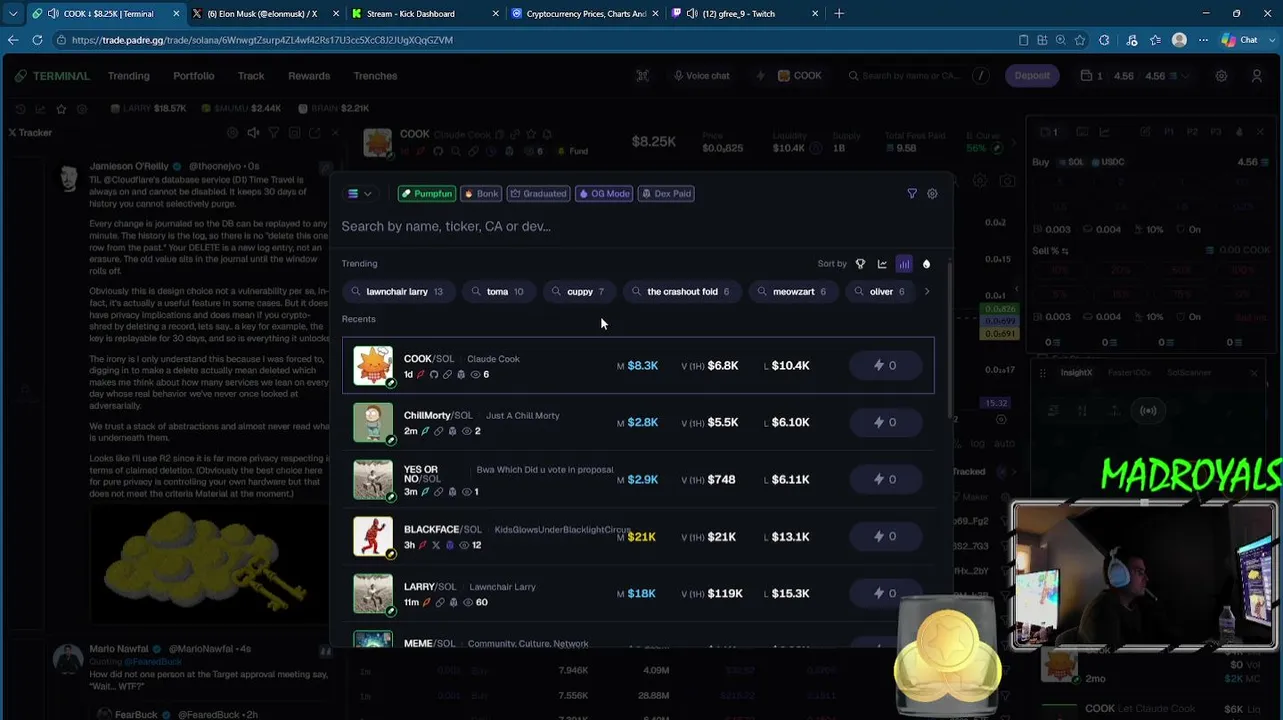Image resolution: width=1283 pixels, height=720 pixels.
Task: Sort results by trophy ranking icon
Action: coord(860,264)
